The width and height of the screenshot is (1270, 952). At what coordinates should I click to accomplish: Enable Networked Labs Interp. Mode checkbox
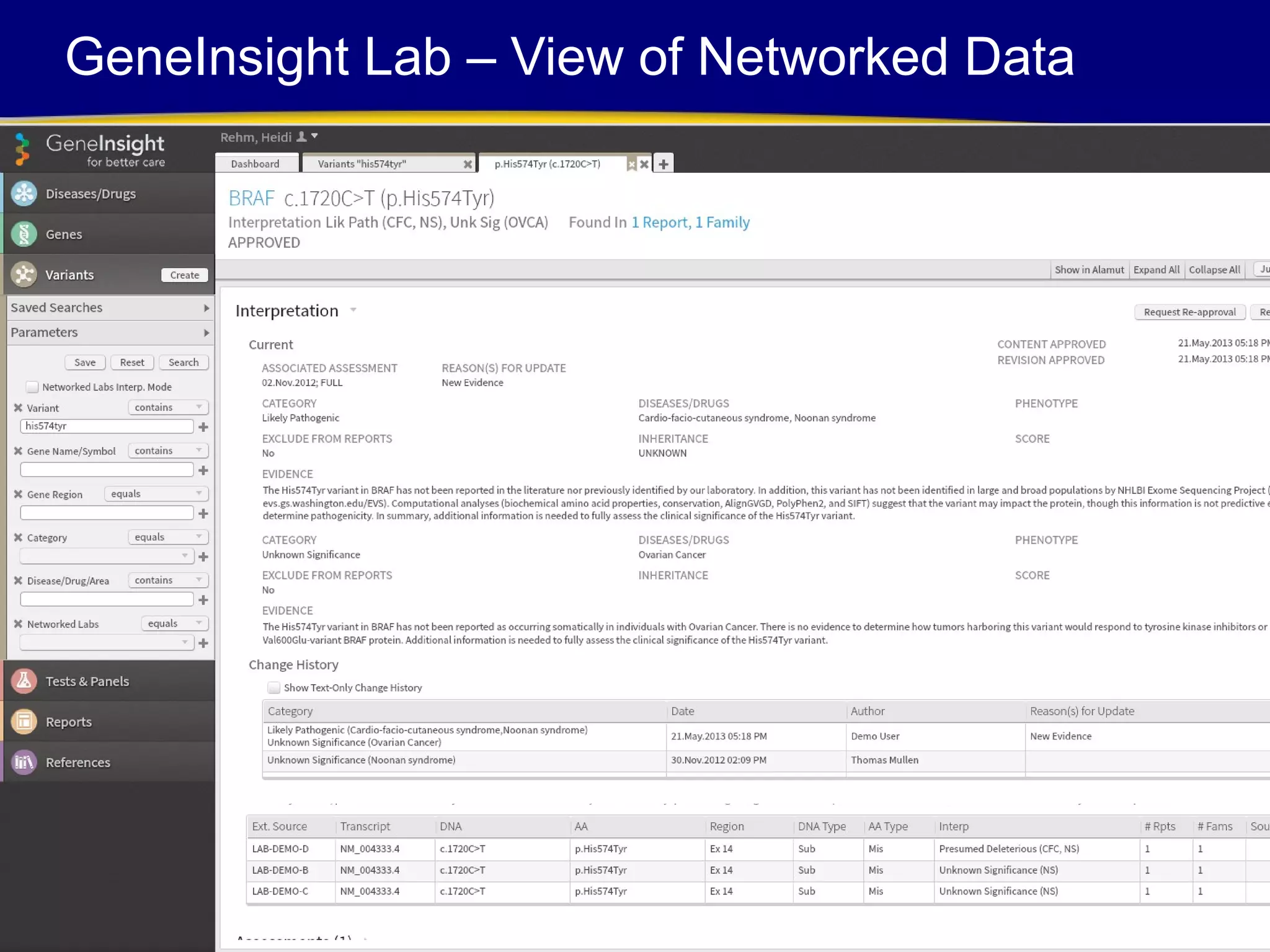click(x=32, y=387)
